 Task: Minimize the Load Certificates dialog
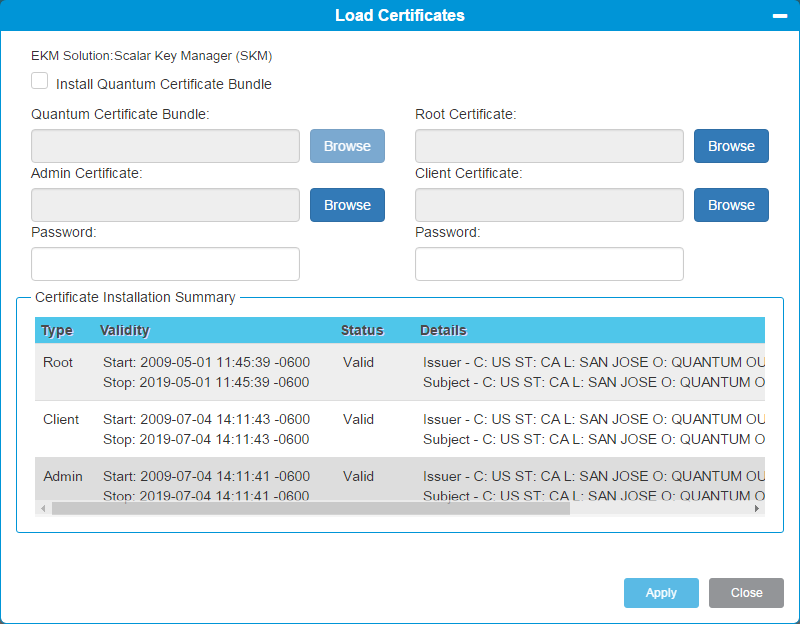[778, 16]
